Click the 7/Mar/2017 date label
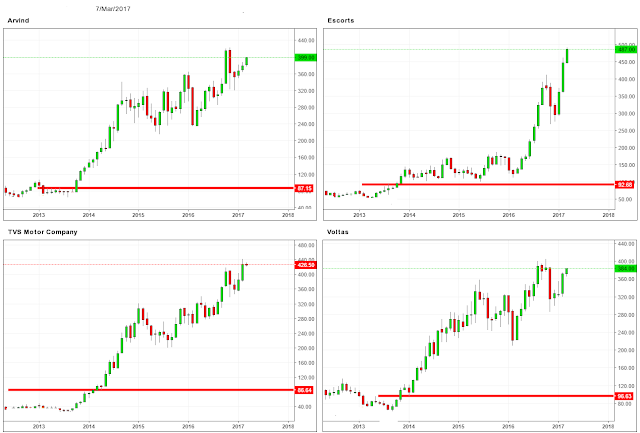640x433 pixels. [113, 9]
